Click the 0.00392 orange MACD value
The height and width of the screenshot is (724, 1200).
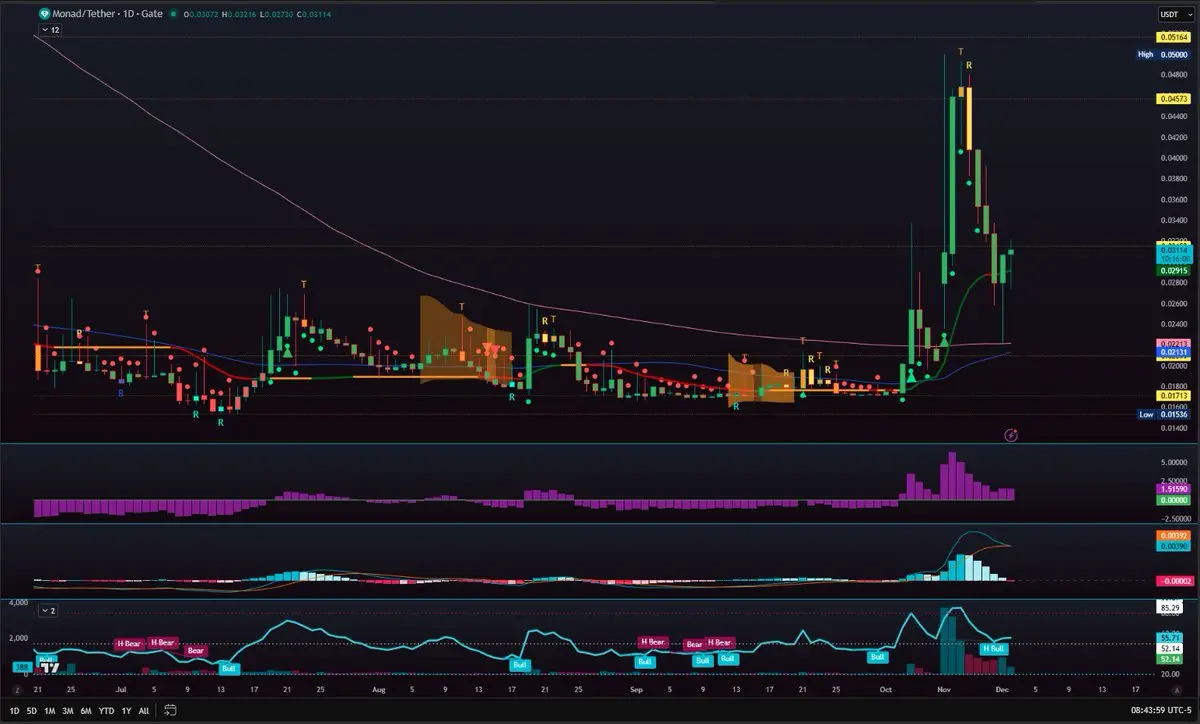coord(1172,536)
